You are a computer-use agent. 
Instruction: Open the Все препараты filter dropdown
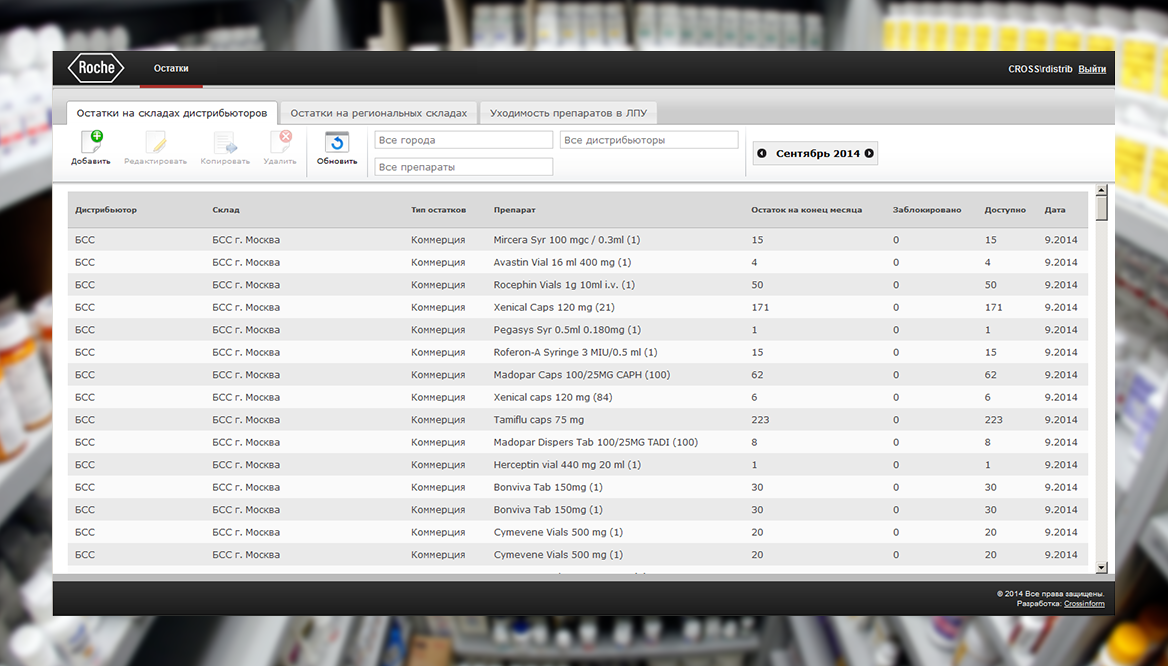click(x=463, y=167)
